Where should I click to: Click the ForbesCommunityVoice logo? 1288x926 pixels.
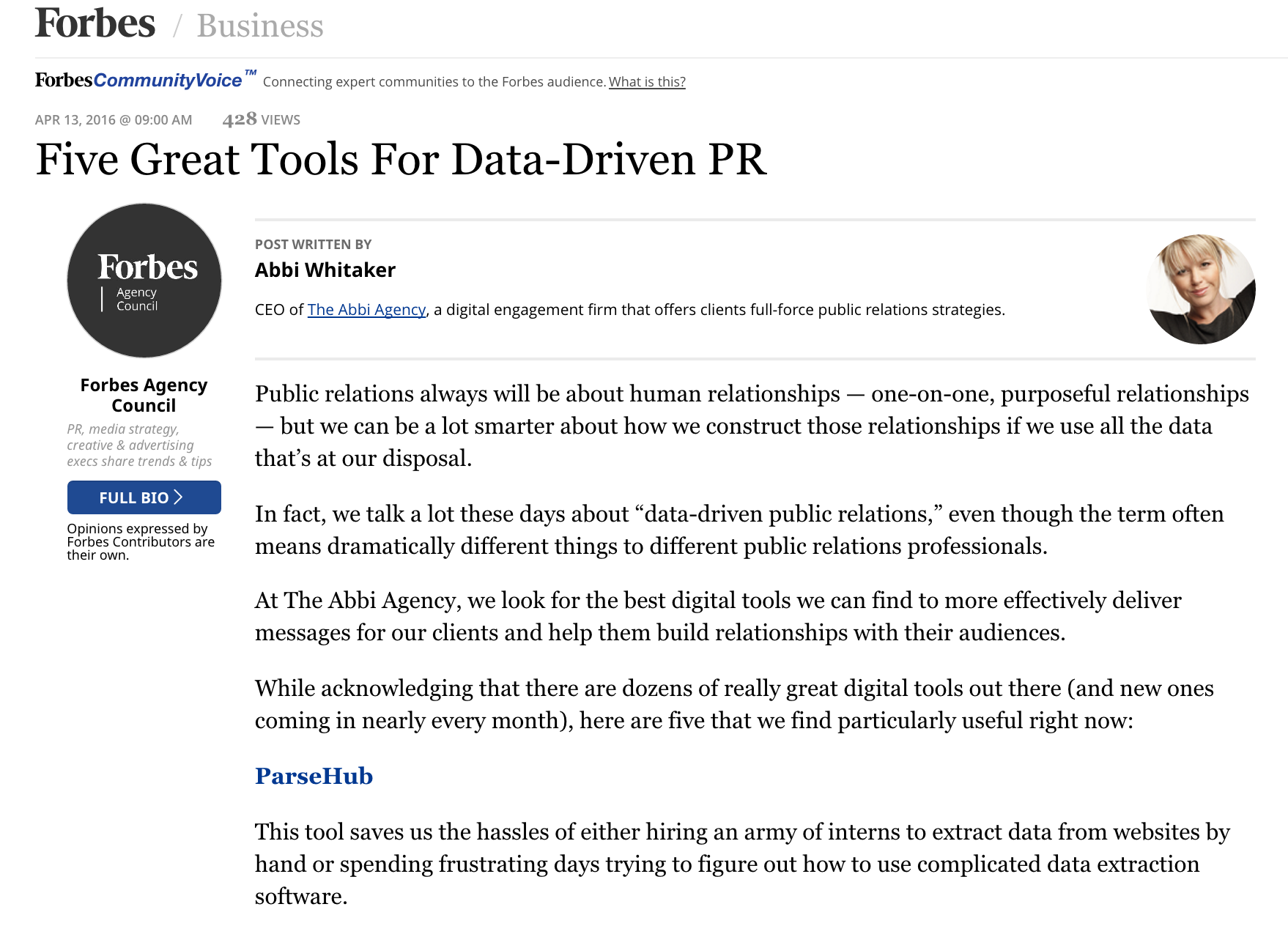(x=145, y=79)
